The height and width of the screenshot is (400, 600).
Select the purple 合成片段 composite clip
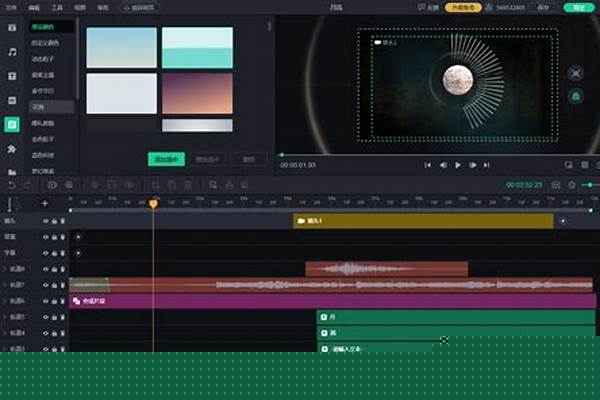click(x=332, y=301)
